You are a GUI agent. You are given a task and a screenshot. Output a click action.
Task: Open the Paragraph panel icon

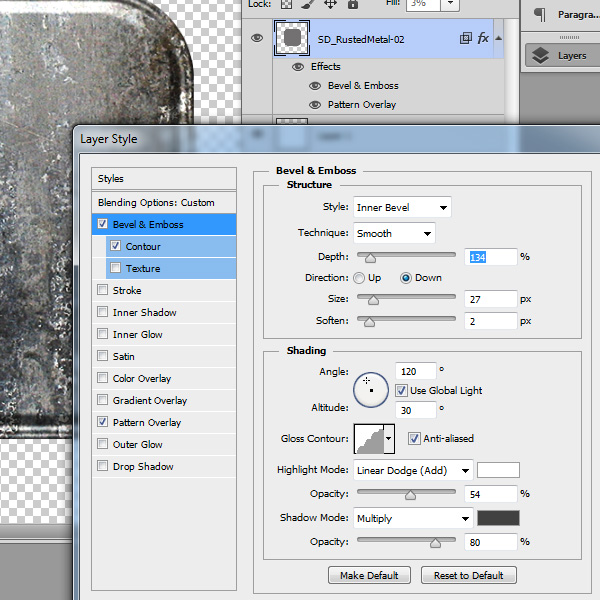coord(540,15)
